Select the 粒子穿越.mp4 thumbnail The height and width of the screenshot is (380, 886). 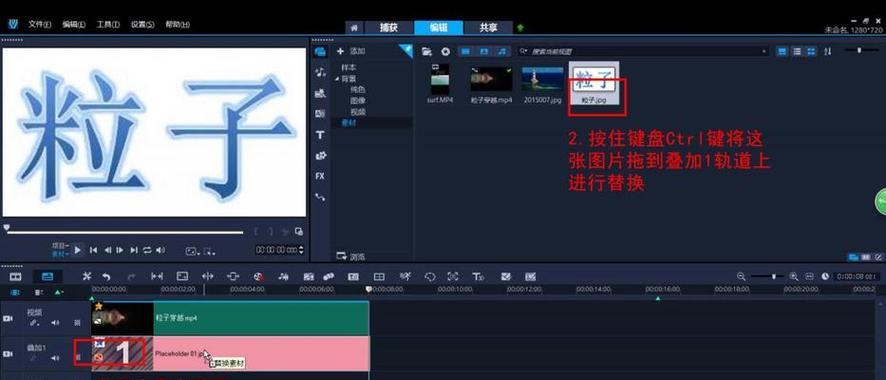491,79
